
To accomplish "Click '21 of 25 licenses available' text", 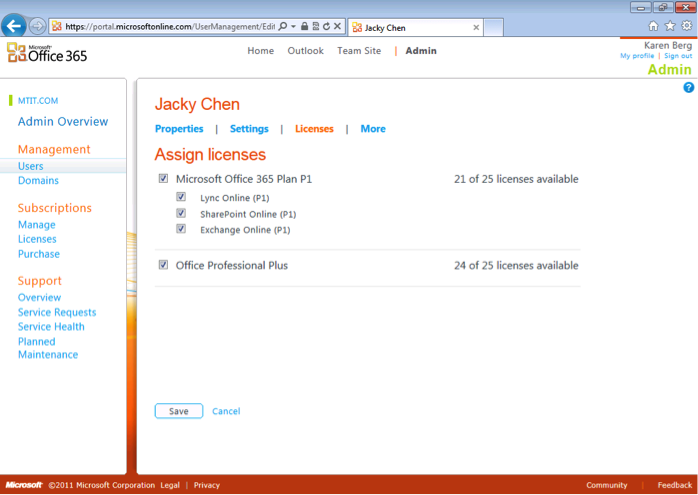I will tap(516, 179).
